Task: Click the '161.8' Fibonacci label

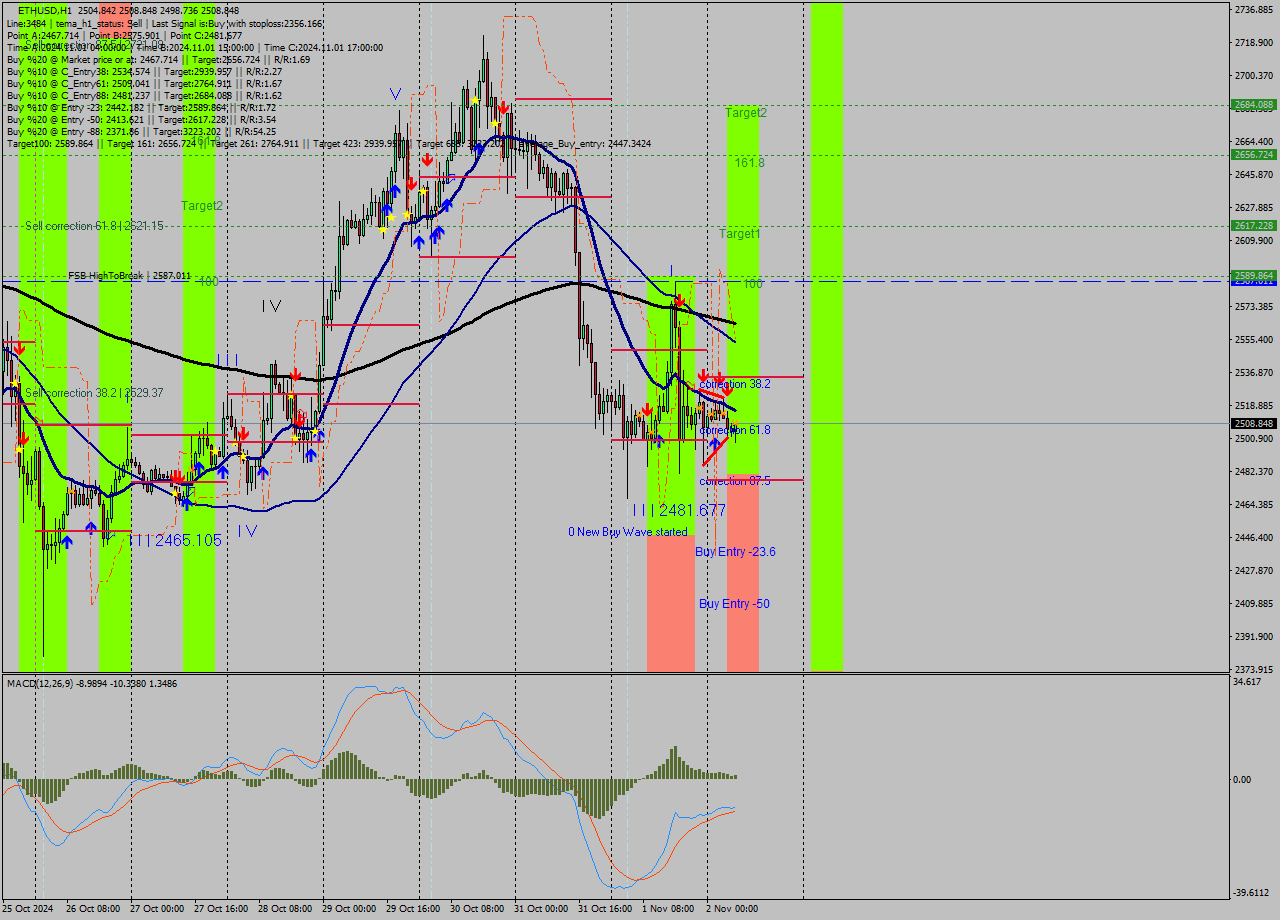Action: pyautogui.click(x=750, y=162)
